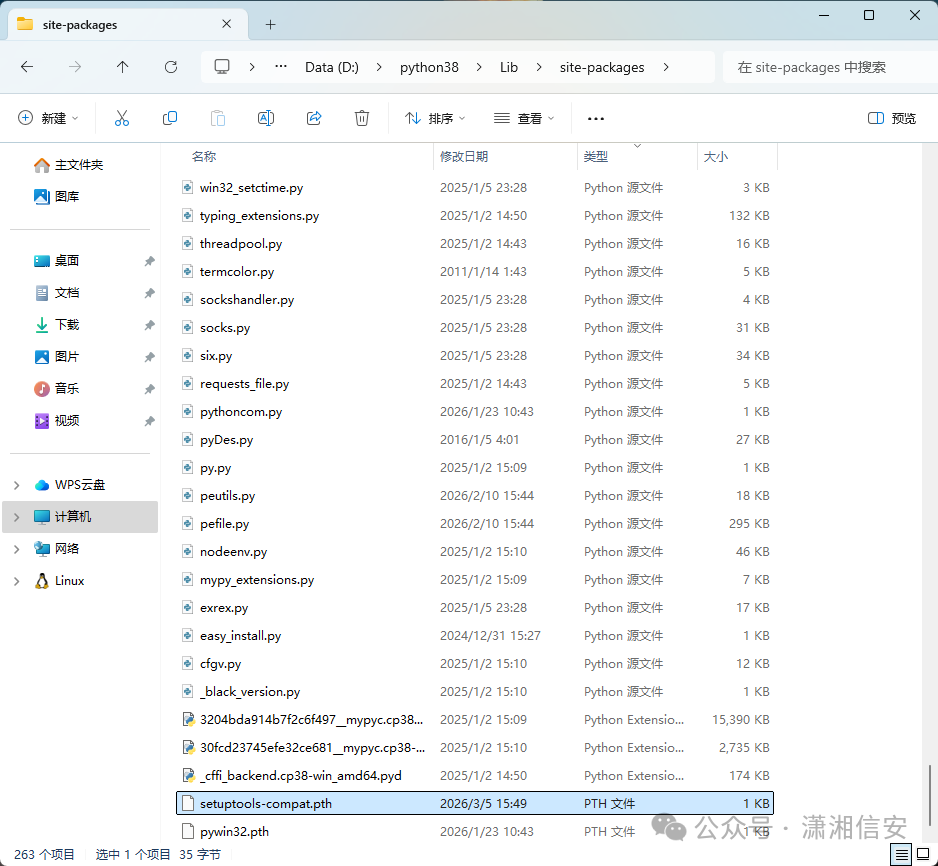Expand the 新建 dropdown
938x866 pixels.
(x=48, y=117)
